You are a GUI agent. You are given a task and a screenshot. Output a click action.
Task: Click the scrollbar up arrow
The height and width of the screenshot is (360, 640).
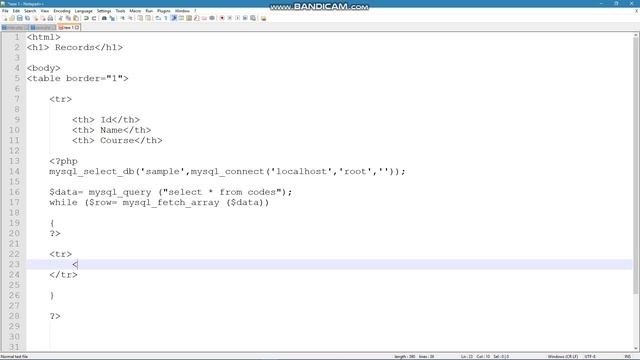tap(636, 36)
